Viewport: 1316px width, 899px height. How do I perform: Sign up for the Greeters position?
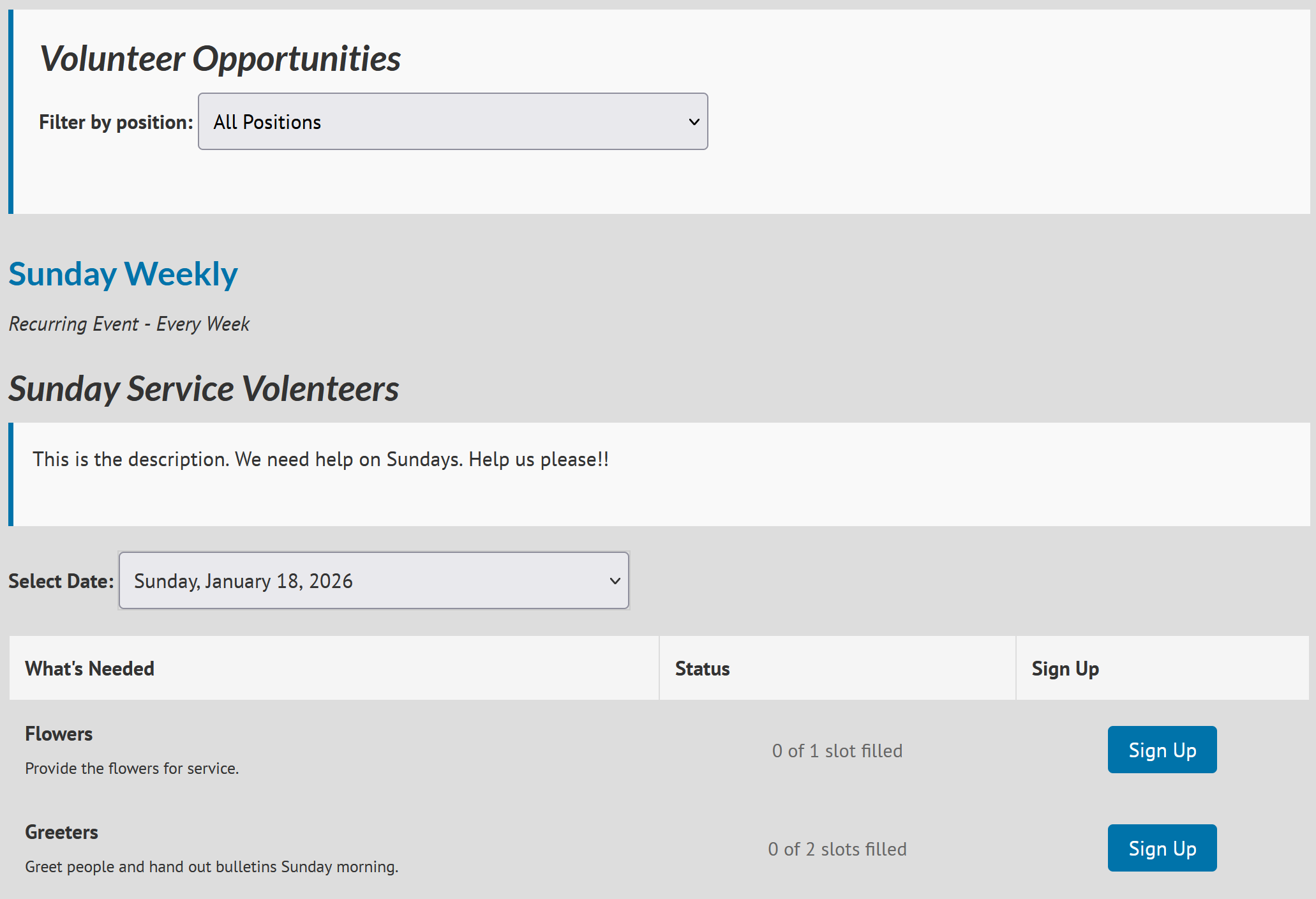click(x=1162, y=848)
